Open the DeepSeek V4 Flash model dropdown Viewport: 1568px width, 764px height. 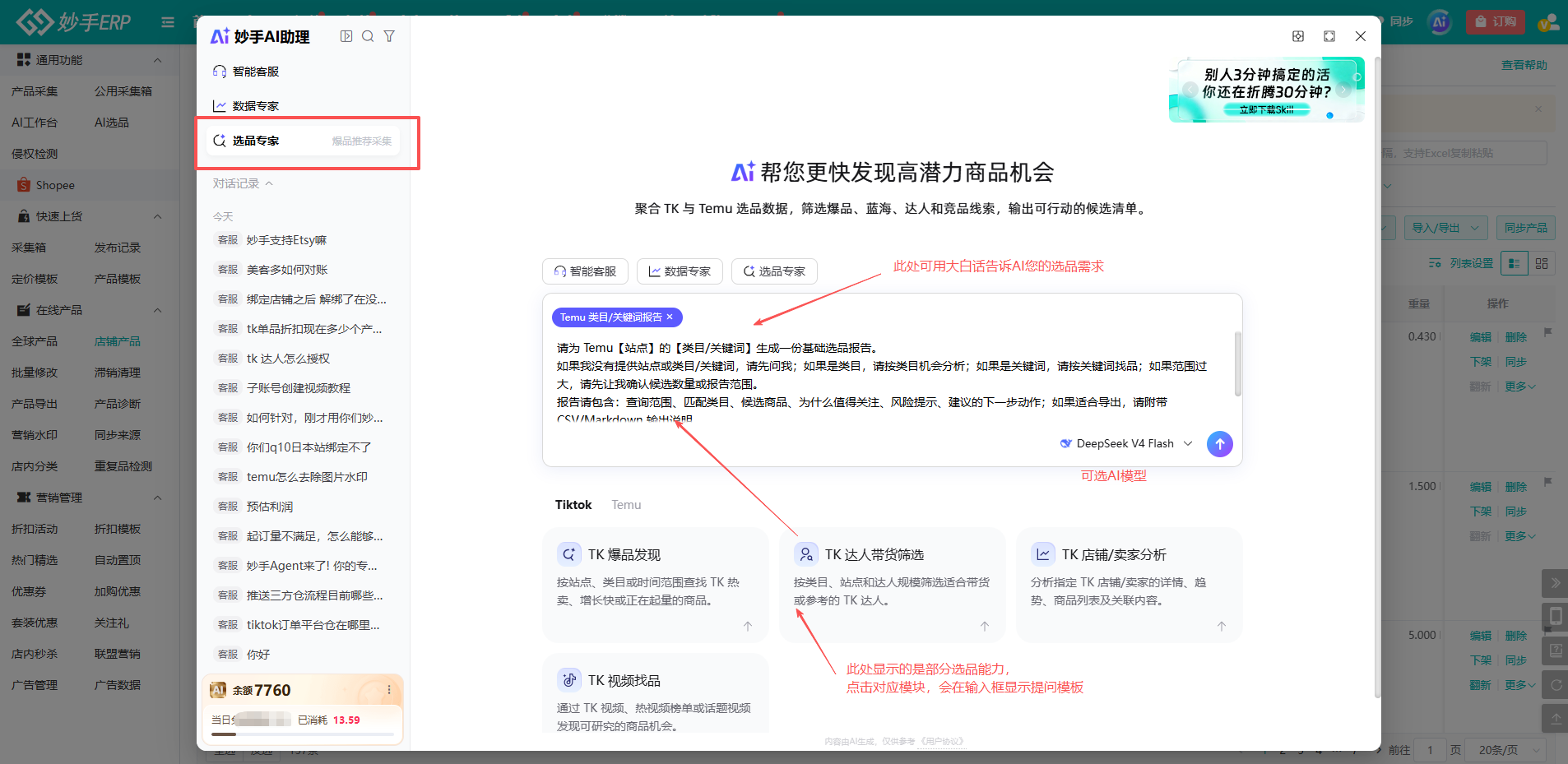[x=1125, y=443]
